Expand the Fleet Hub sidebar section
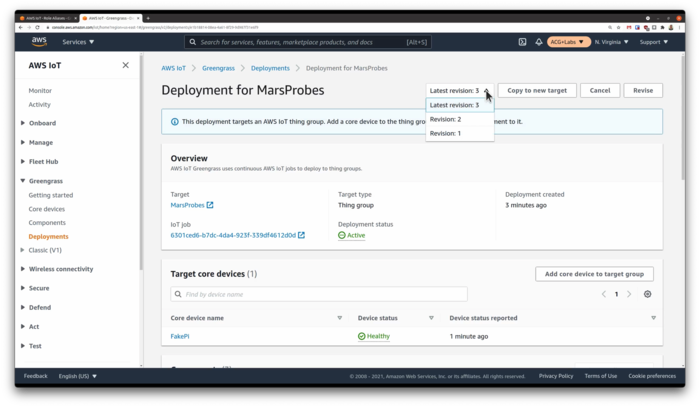 point(22,162)
